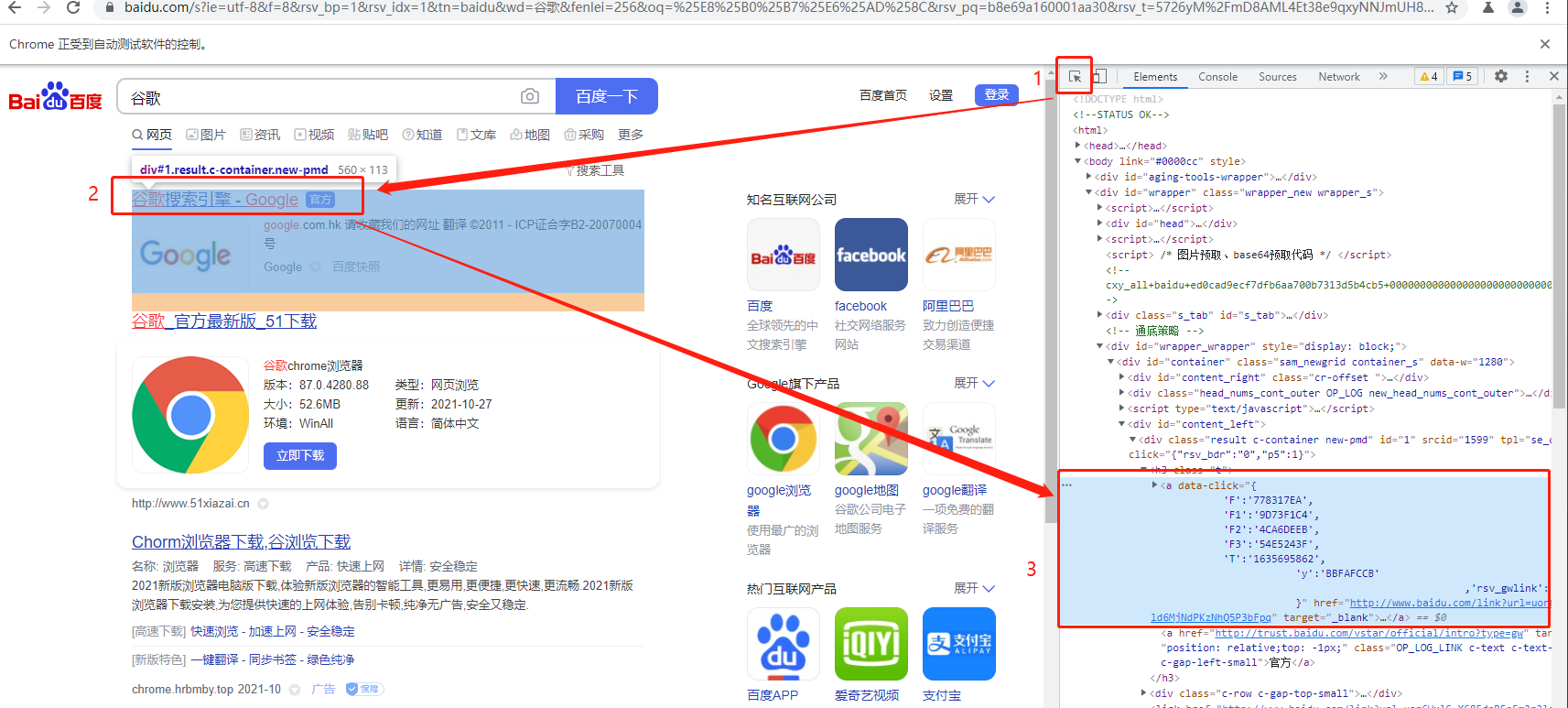This screenshot has width=1568, height=708.
Task: Open the 更多 search categories
Action: [x=631, y=135]
